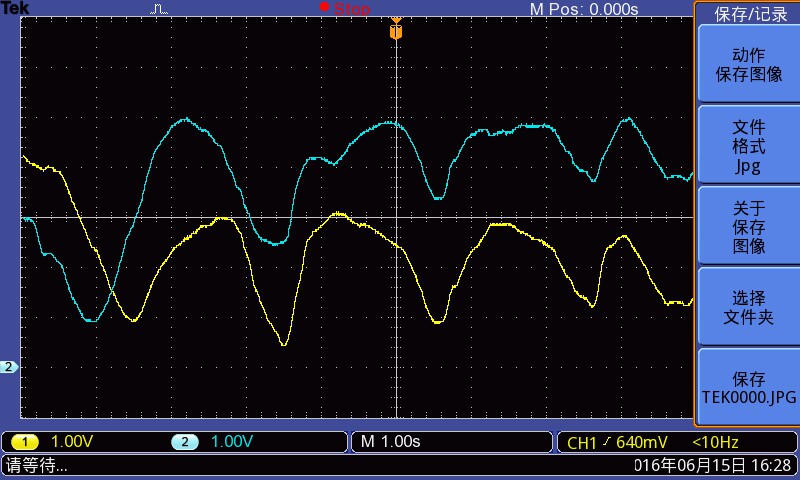The image size is (800, 480).
Task: Click the 640mV trigger level readout
Action: coord(641,442)
